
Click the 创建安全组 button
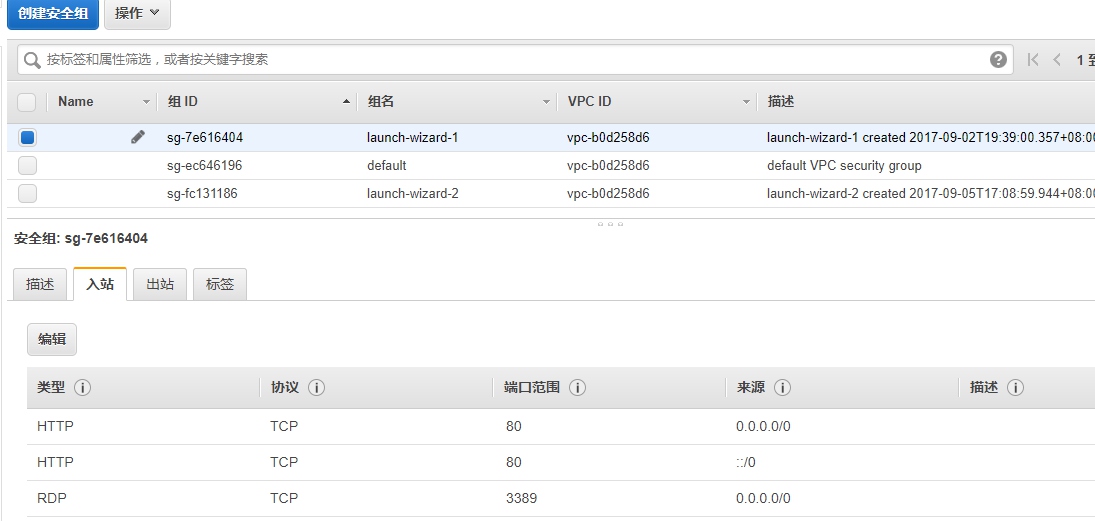pos(52,13)
